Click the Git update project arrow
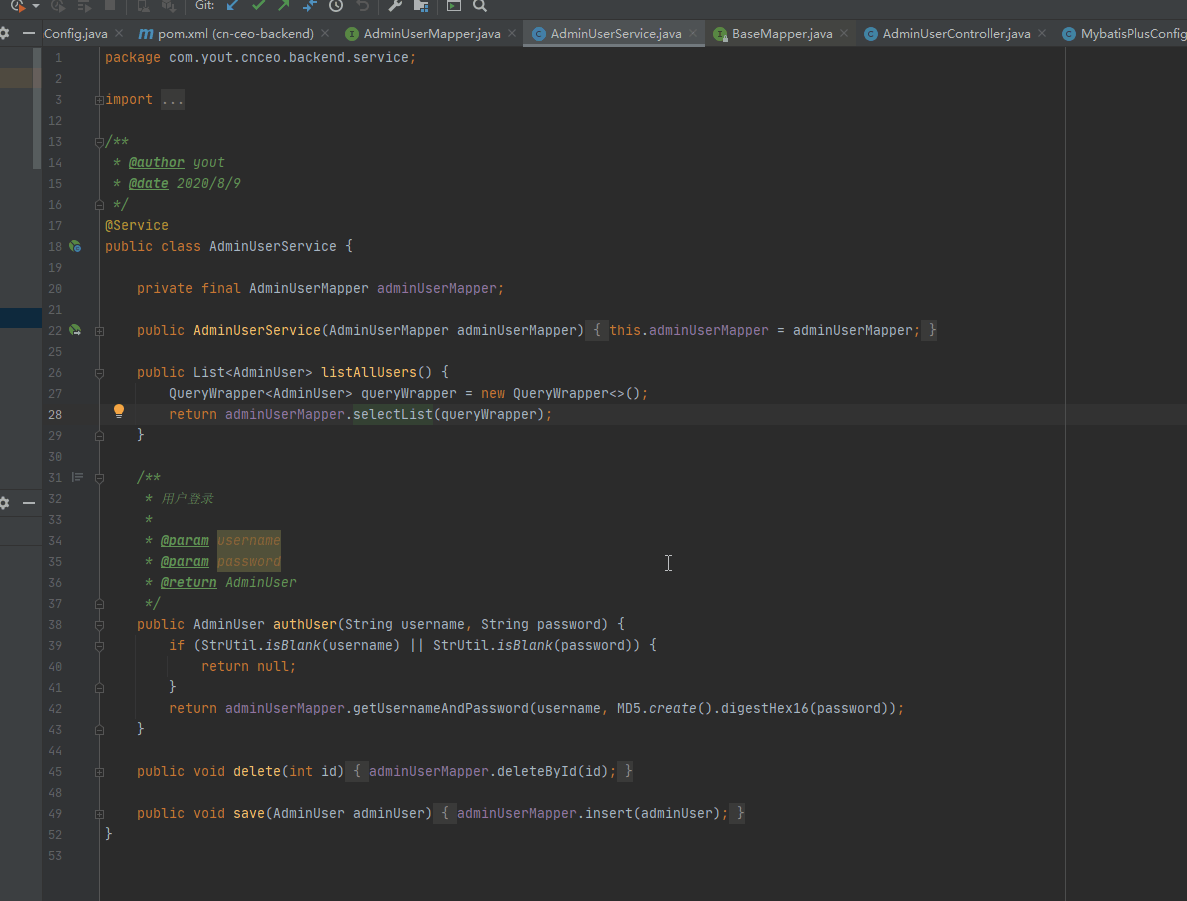Viewport: 1187px width, 901px height. tap(232, 5)
